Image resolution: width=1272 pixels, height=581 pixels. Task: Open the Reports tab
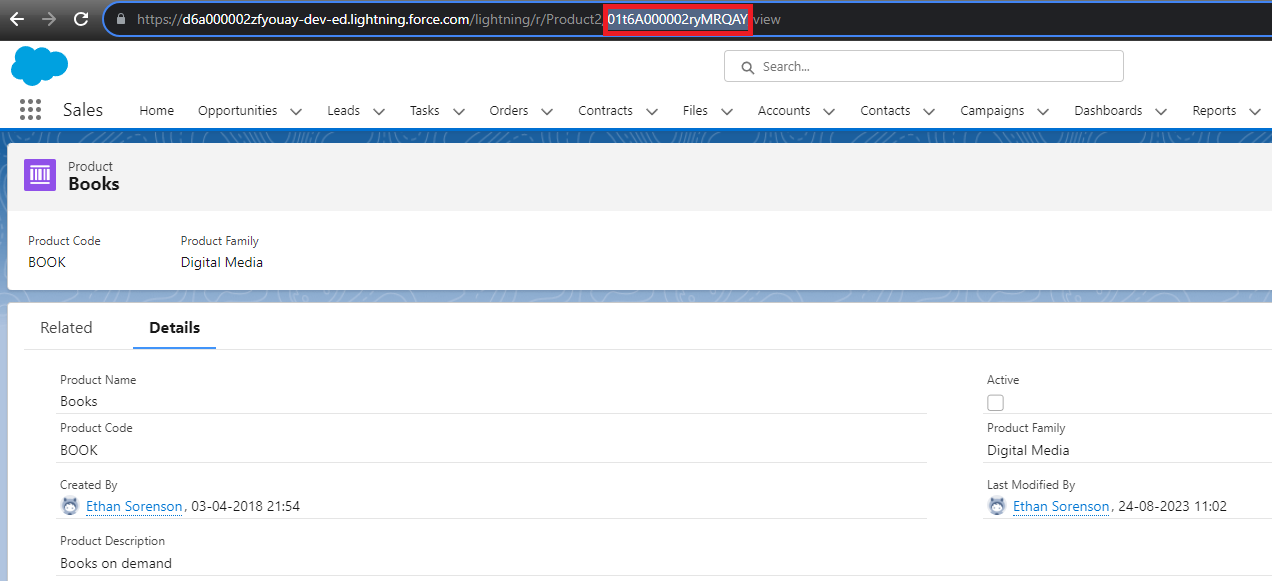tap(1214, 111)
